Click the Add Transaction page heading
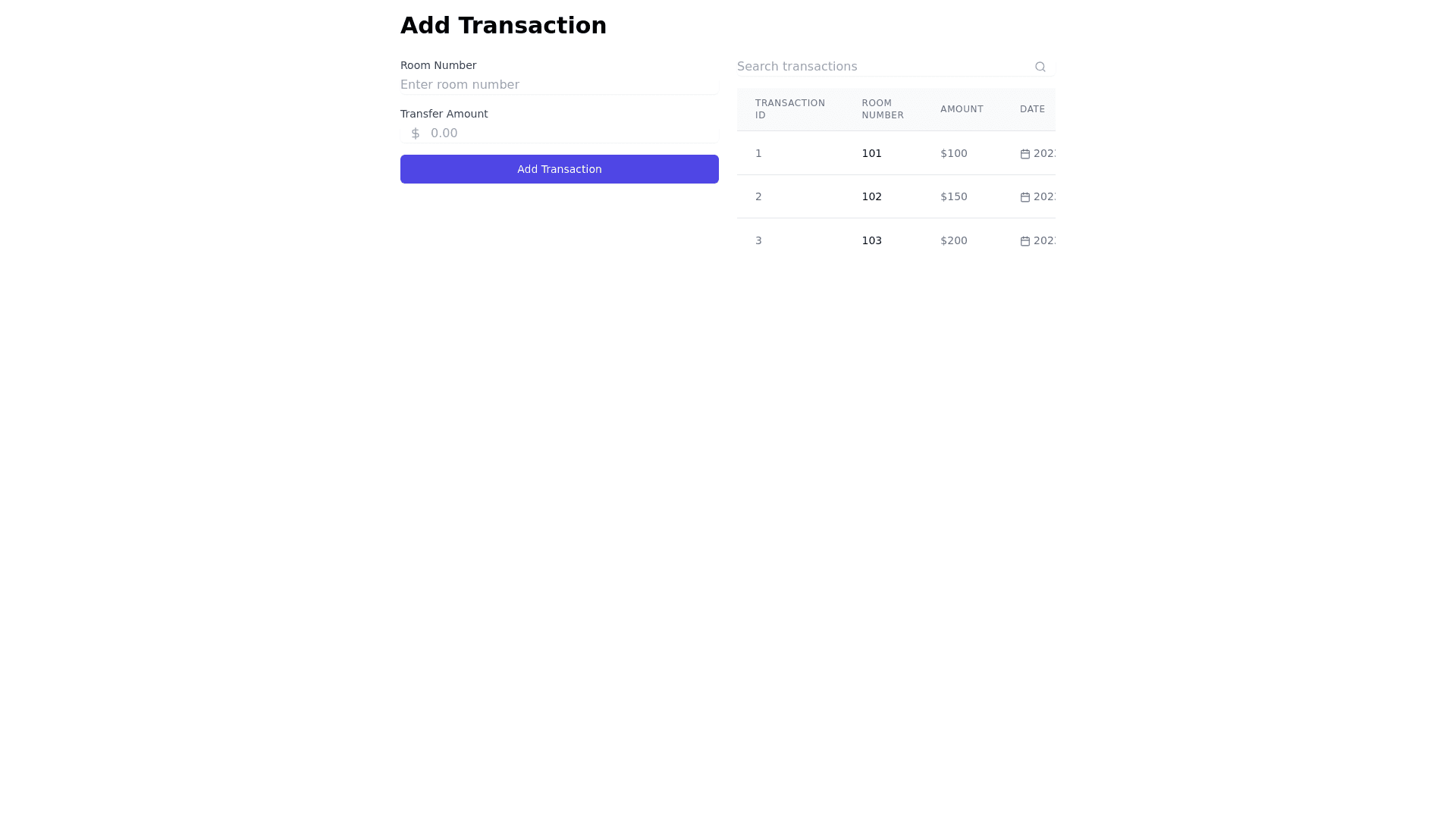This screenshot has height=819, width=1456. [x=503, y=26]
